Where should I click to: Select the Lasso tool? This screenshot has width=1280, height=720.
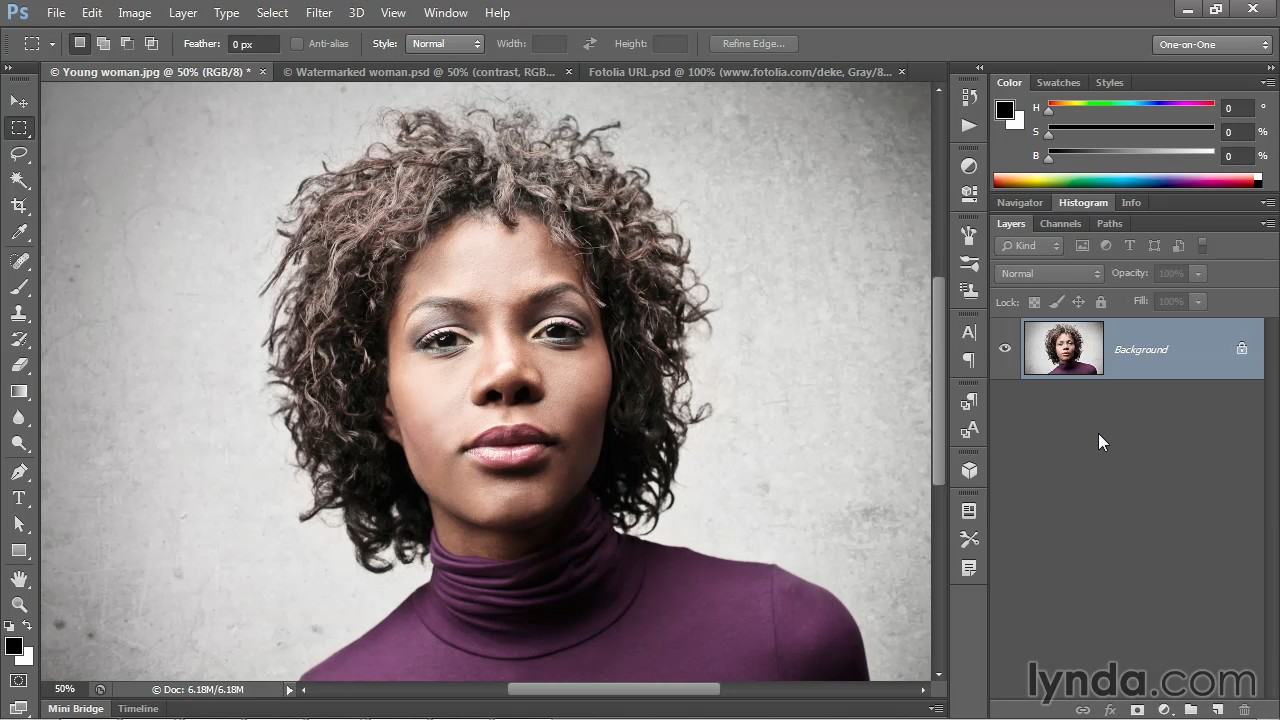tap(19, 154)
